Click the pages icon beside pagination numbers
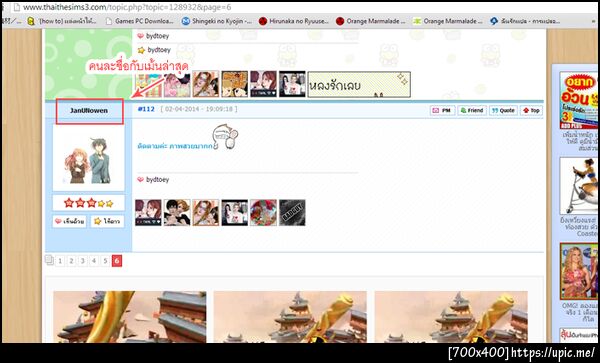 coord(49,260)
